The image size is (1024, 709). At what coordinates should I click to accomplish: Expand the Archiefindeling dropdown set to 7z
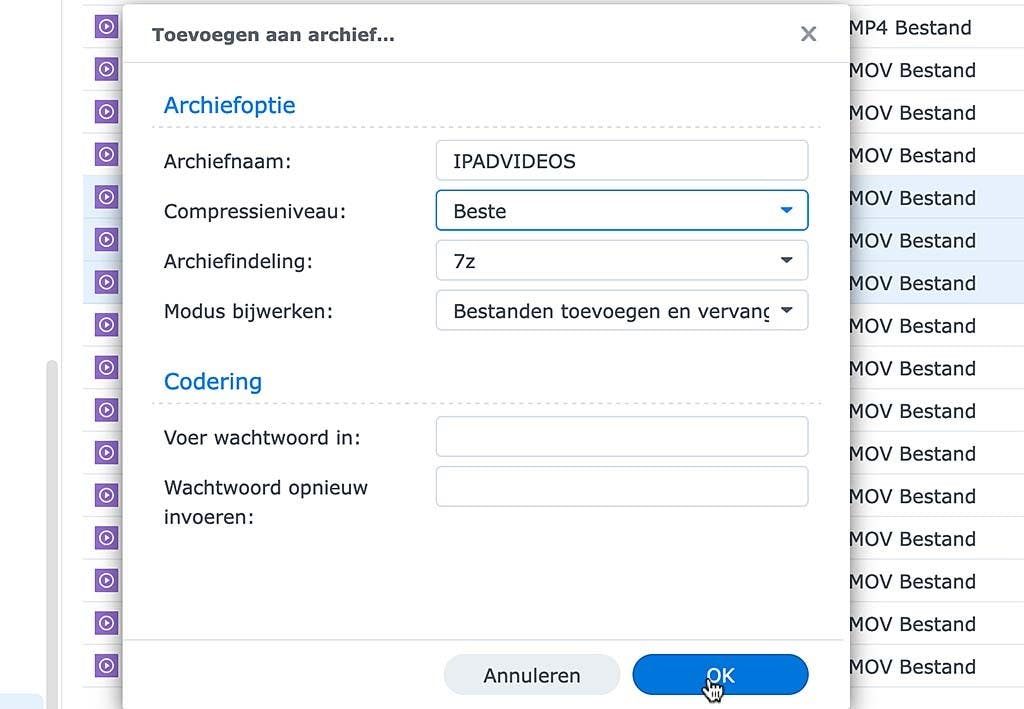coord(621,261)
